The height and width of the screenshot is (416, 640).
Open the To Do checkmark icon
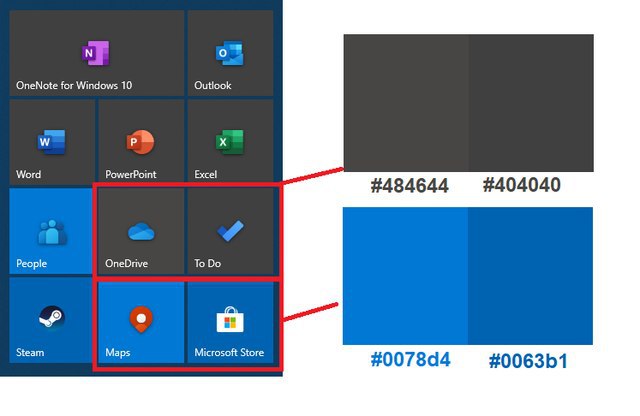click(231, 231)
